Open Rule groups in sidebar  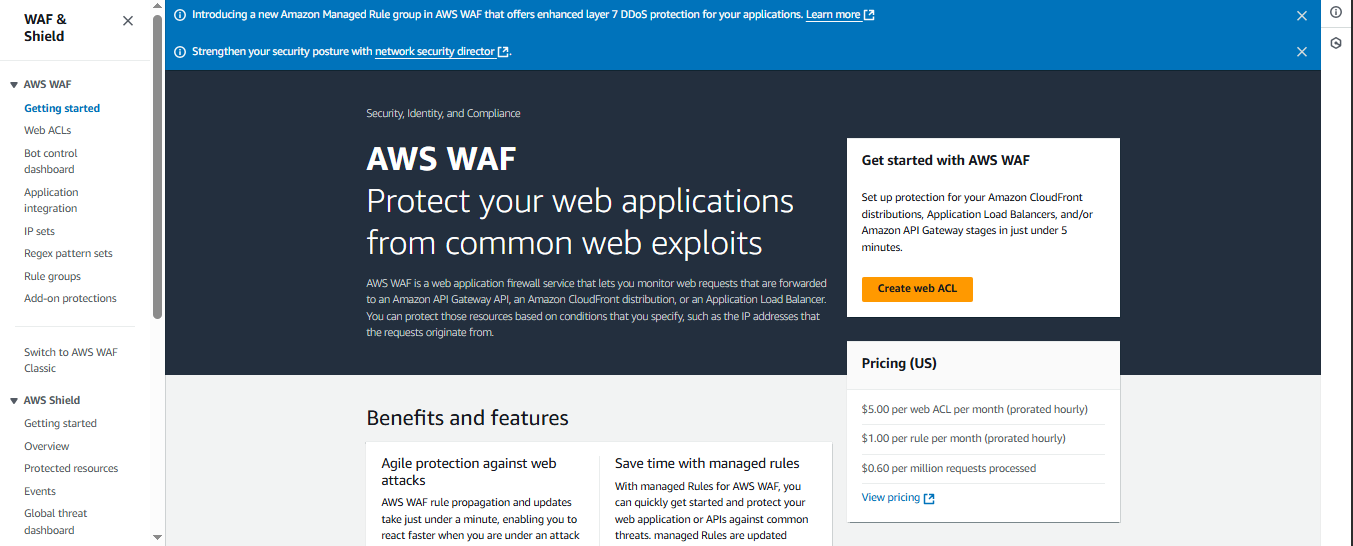point(52,276)
